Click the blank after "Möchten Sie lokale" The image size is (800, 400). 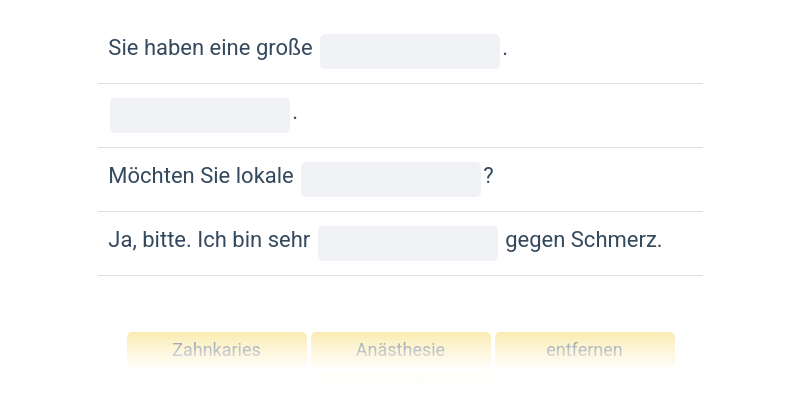tap(391, 179)
